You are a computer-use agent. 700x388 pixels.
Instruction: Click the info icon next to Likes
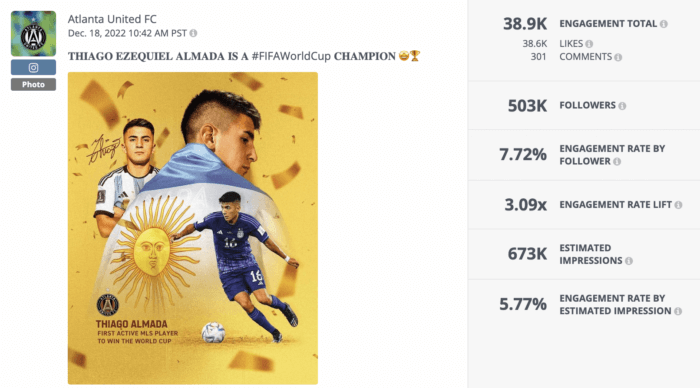[x=589, y=44]
